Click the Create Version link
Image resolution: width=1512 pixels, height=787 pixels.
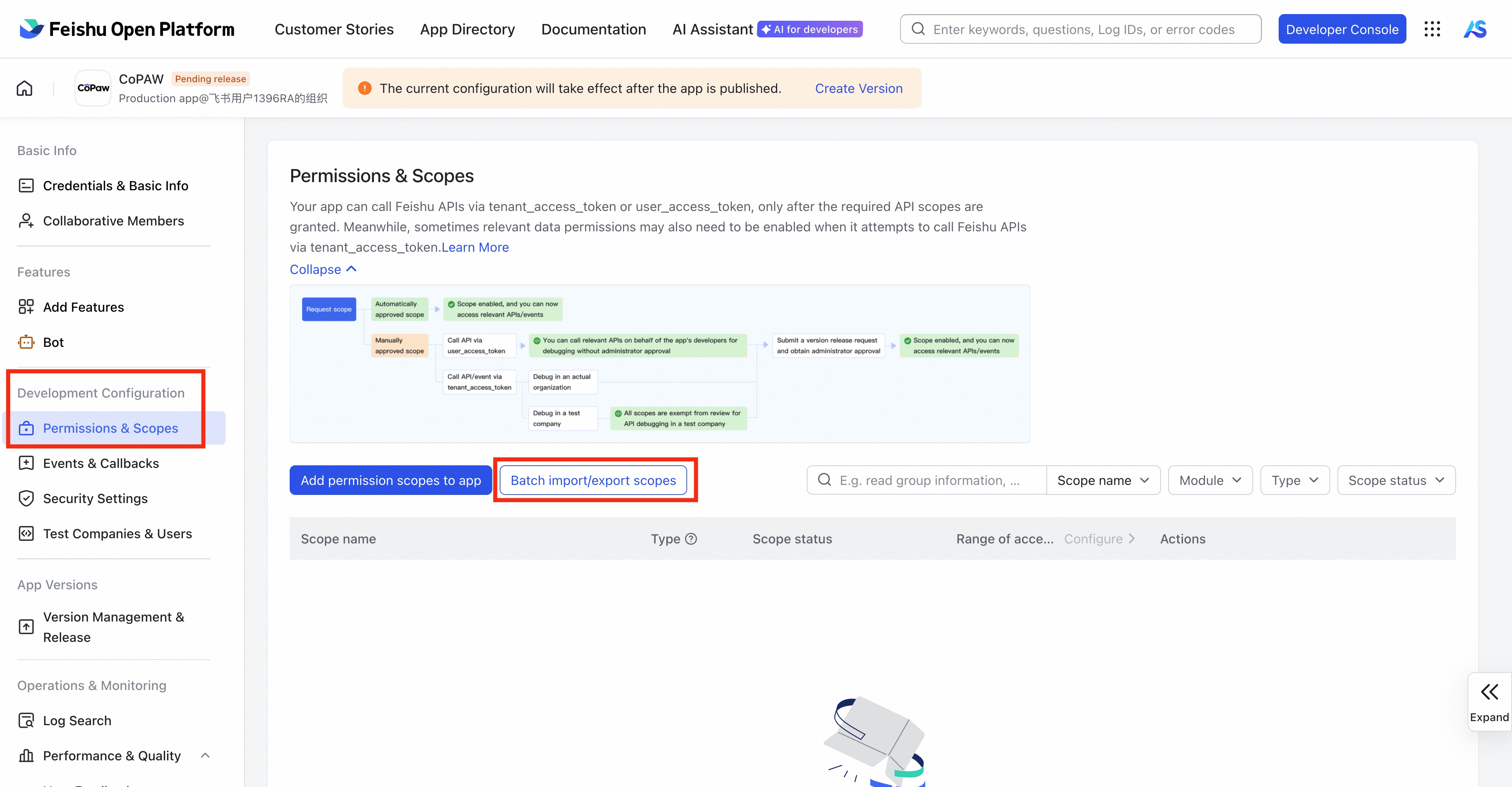[x=858, y=88]
